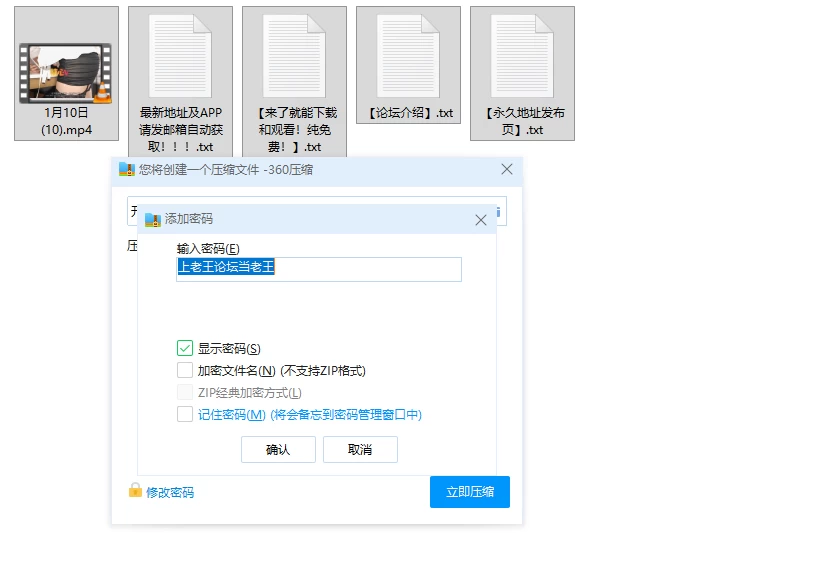
Task: Click the 360压缩 icon in the main dialog title
Action: (x=127, y=169)
